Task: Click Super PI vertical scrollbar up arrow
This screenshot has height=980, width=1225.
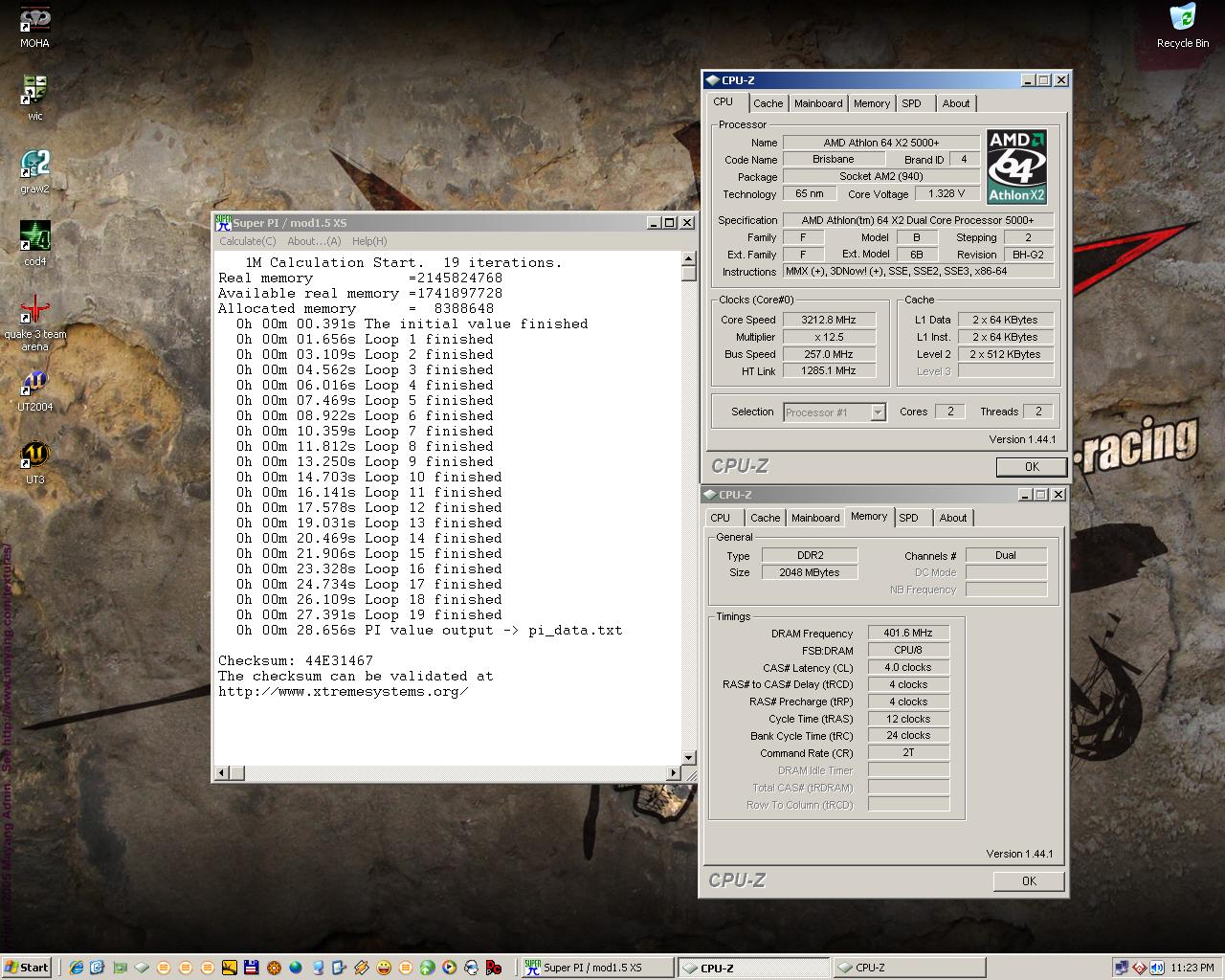Action: [x=688, y=258]
